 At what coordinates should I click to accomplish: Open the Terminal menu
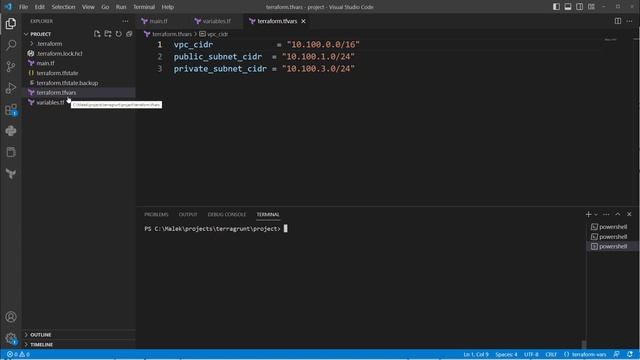click(x=144, y=7)
